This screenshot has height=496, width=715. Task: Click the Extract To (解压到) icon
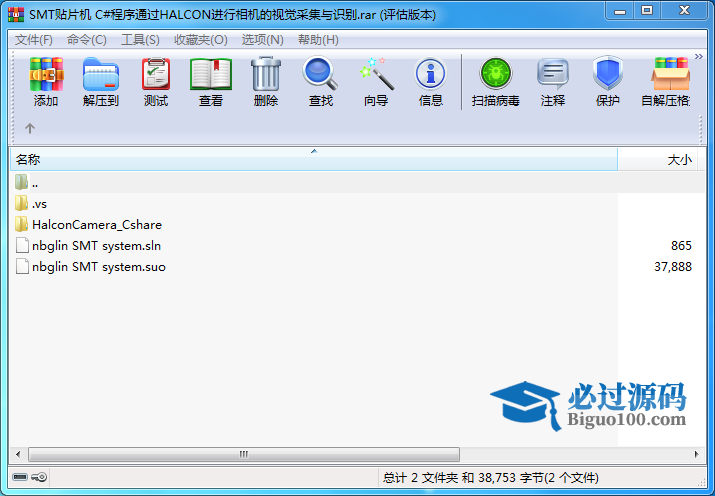pos(101,74)
